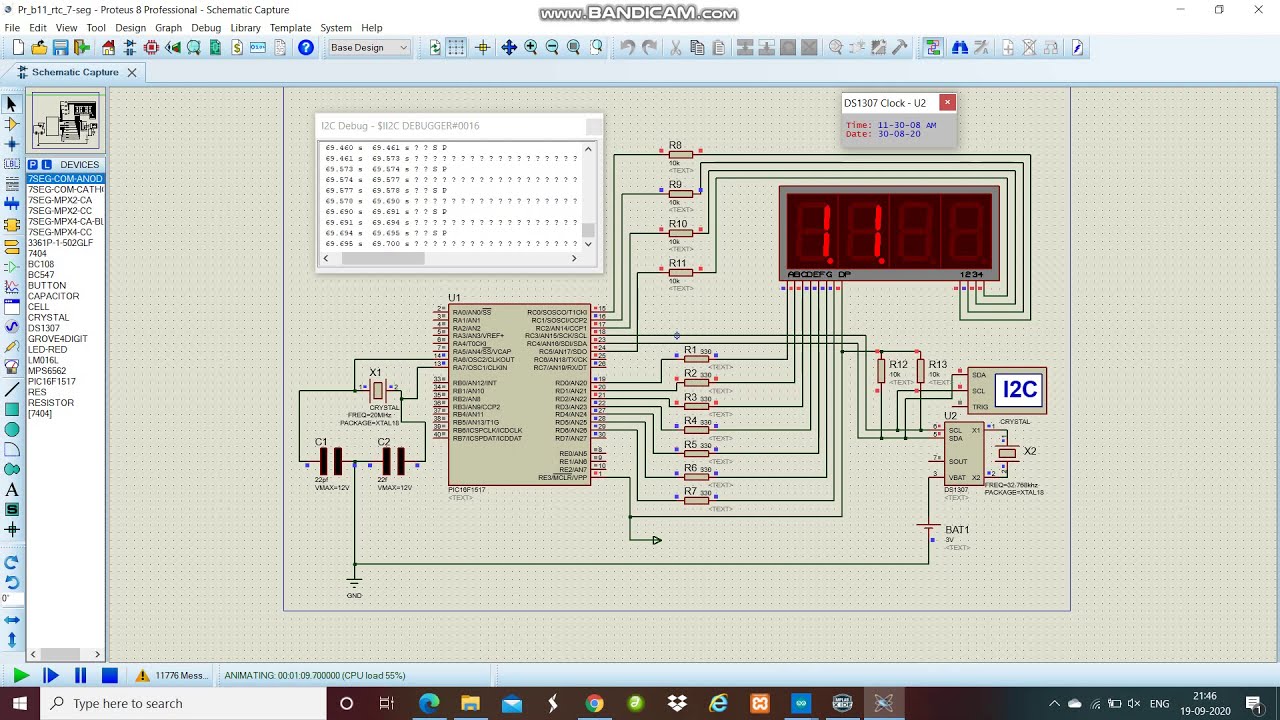Click the Help question mark icon
The height and width of the screenshot is (720, 1280).
click(306, 47)
